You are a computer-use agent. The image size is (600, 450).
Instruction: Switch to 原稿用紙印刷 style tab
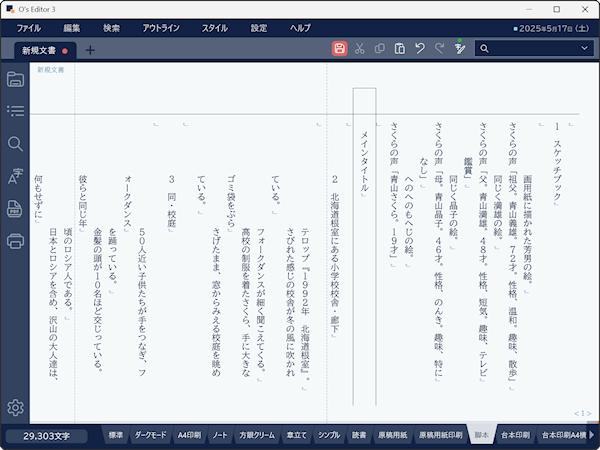(440, 435)
